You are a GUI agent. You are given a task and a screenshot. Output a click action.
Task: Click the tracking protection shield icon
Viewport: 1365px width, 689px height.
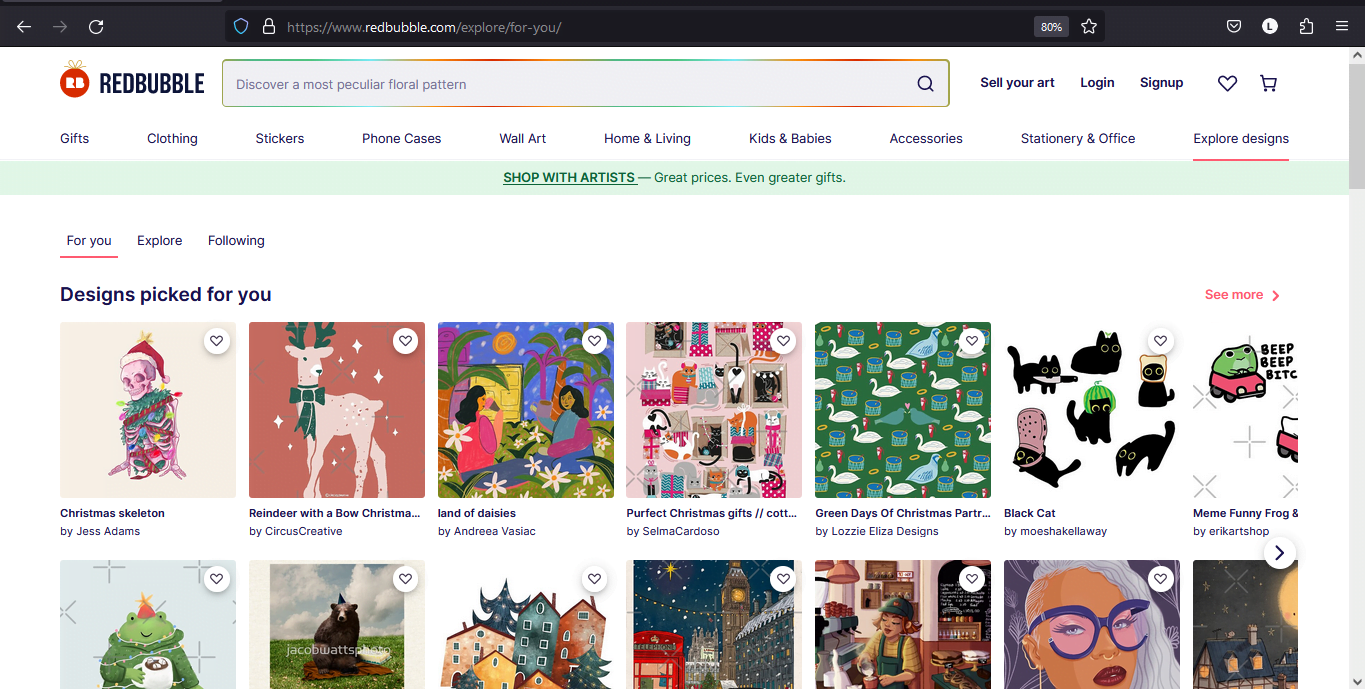pyautogui.click(x=240, y=26)
